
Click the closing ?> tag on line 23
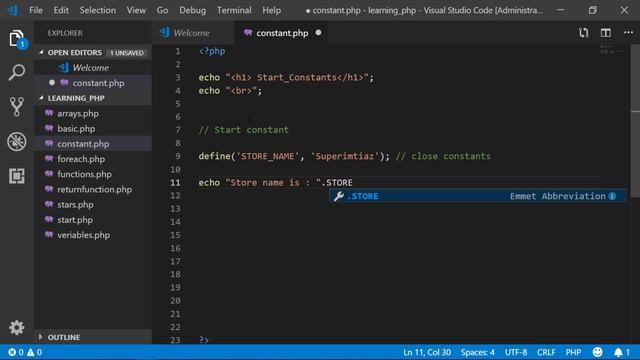coord(204,340)
